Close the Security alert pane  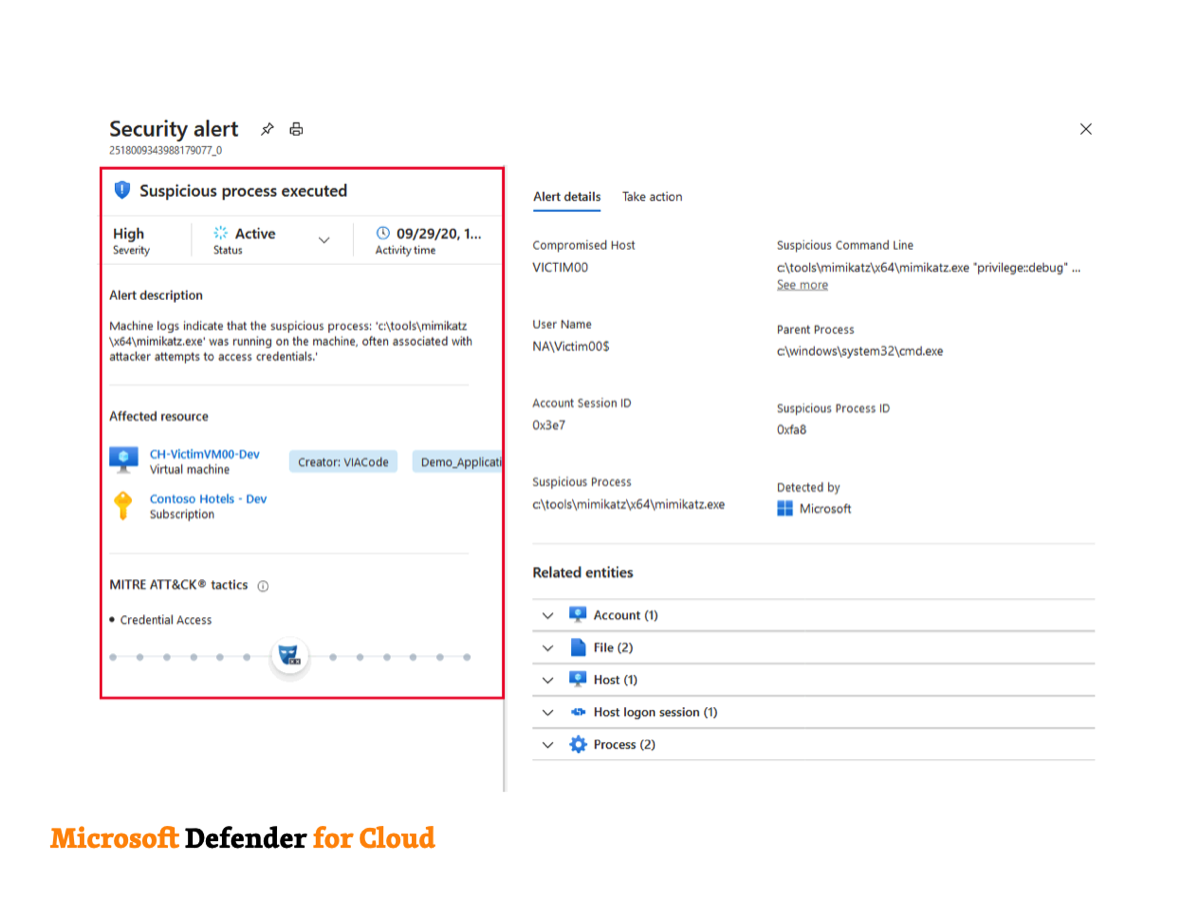1086,129
